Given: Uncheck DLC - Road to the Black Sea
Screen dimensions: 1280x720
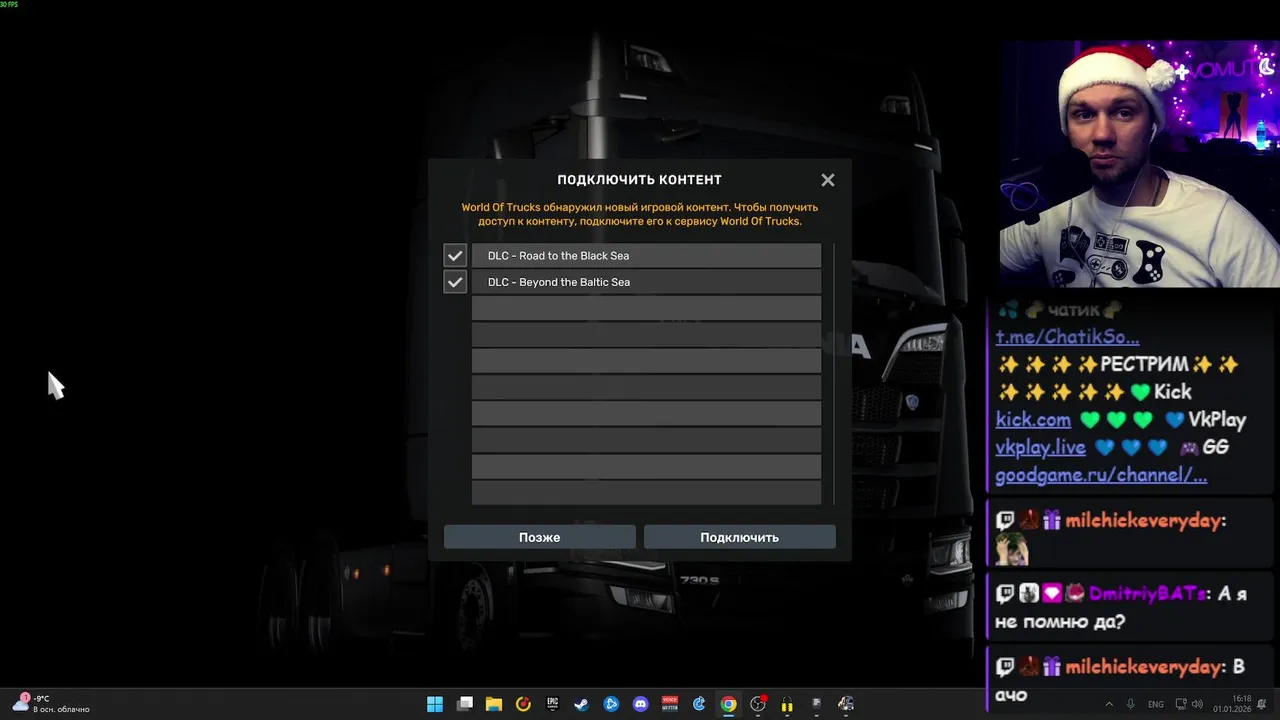Looking at the screenshot, I should click(x=455, y=256).
